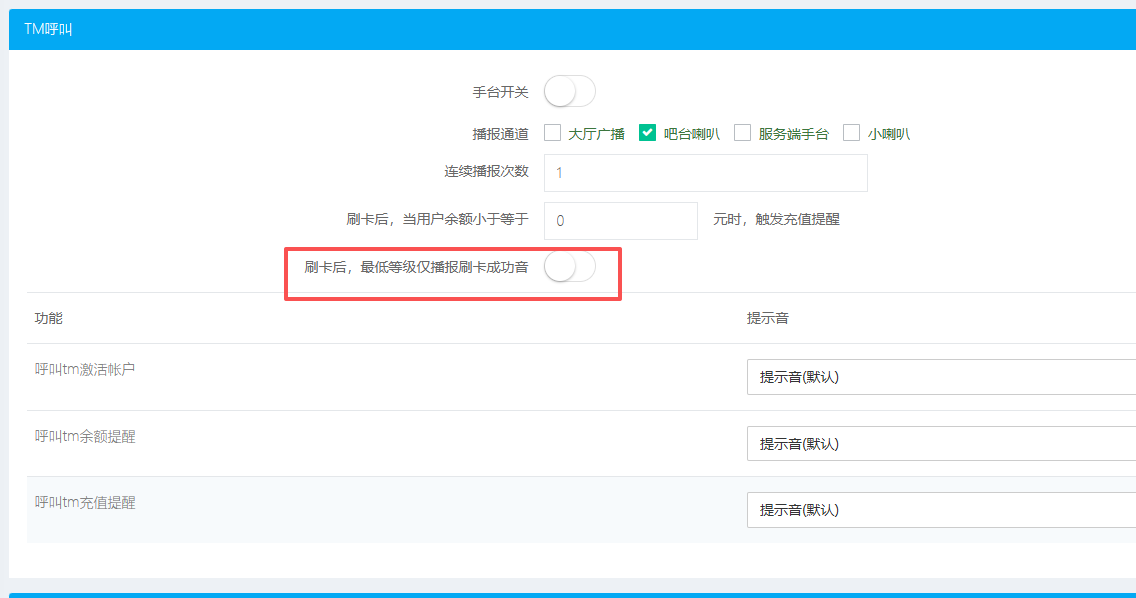
Task: Click the 功能 column header
Action: (x=49, y=318)
